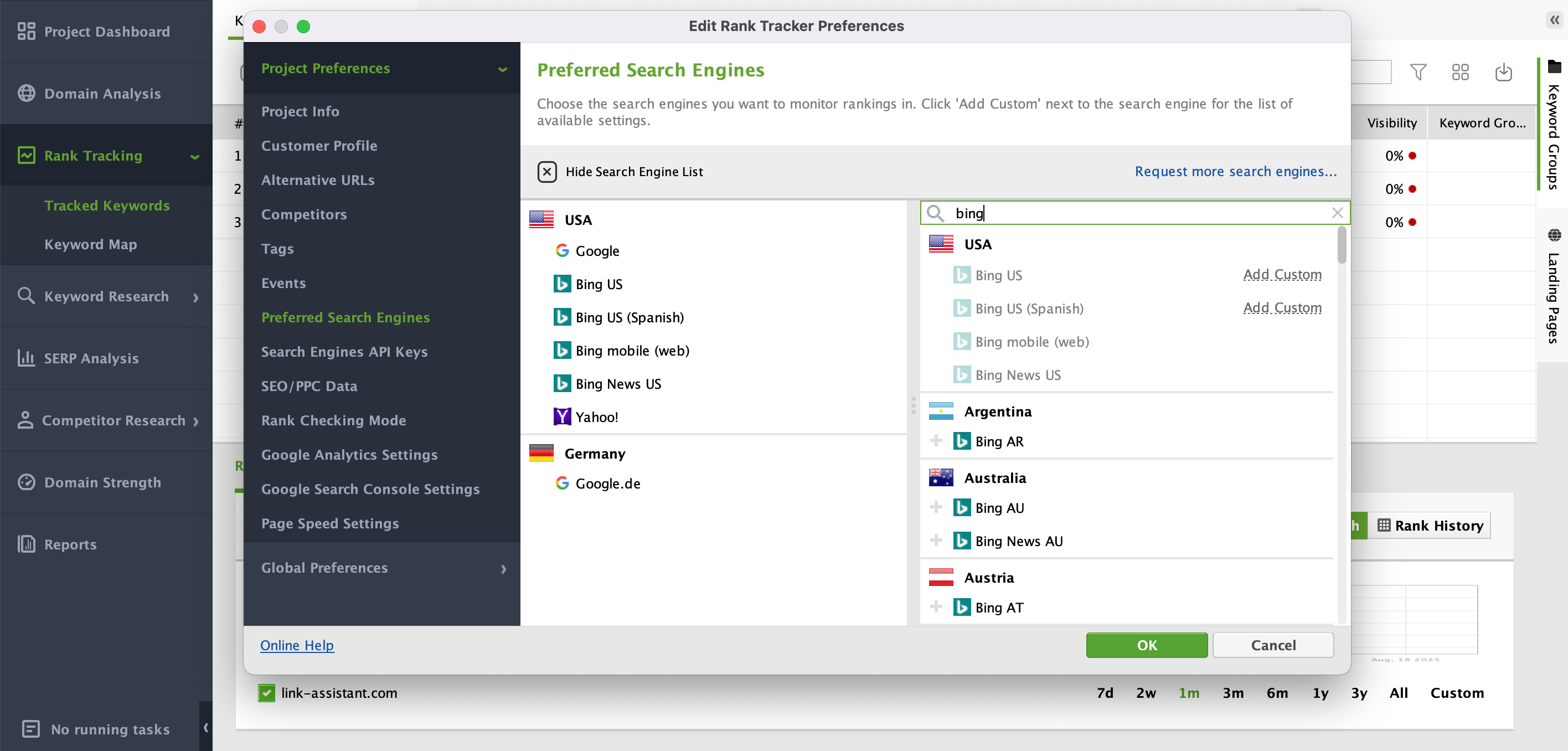Select the 7d time range
Screen dimensions: 1568x751
point(1105,692)
